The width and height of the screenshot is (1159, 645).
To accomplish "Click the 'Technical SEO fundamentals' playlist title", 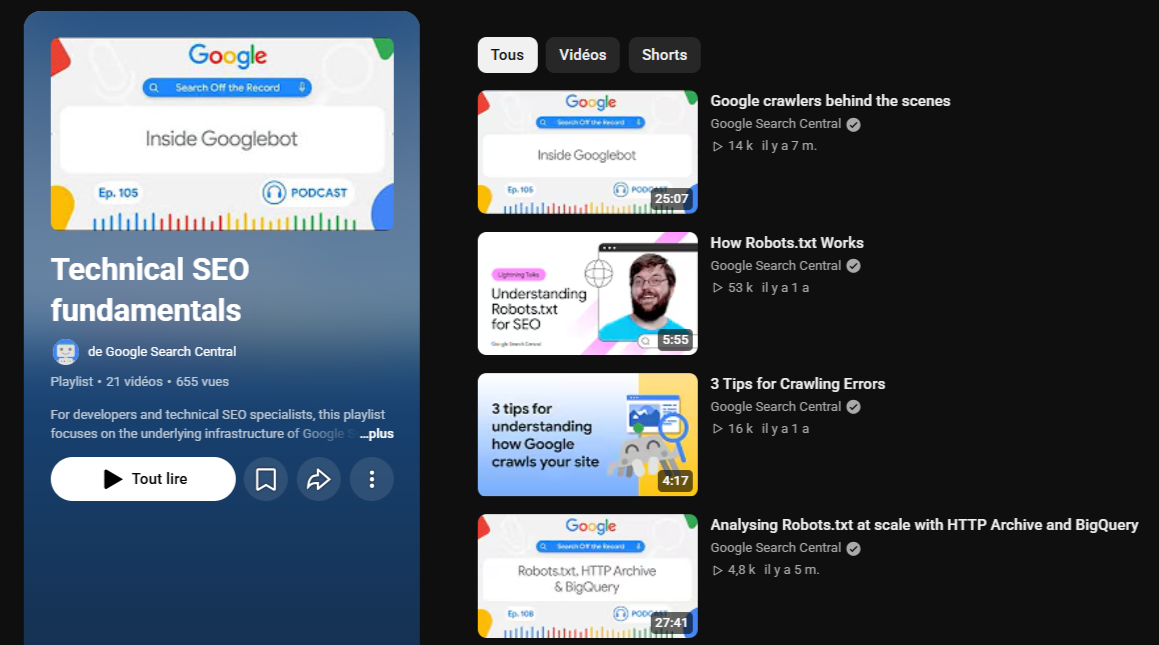I will click(x=150, y=290).
